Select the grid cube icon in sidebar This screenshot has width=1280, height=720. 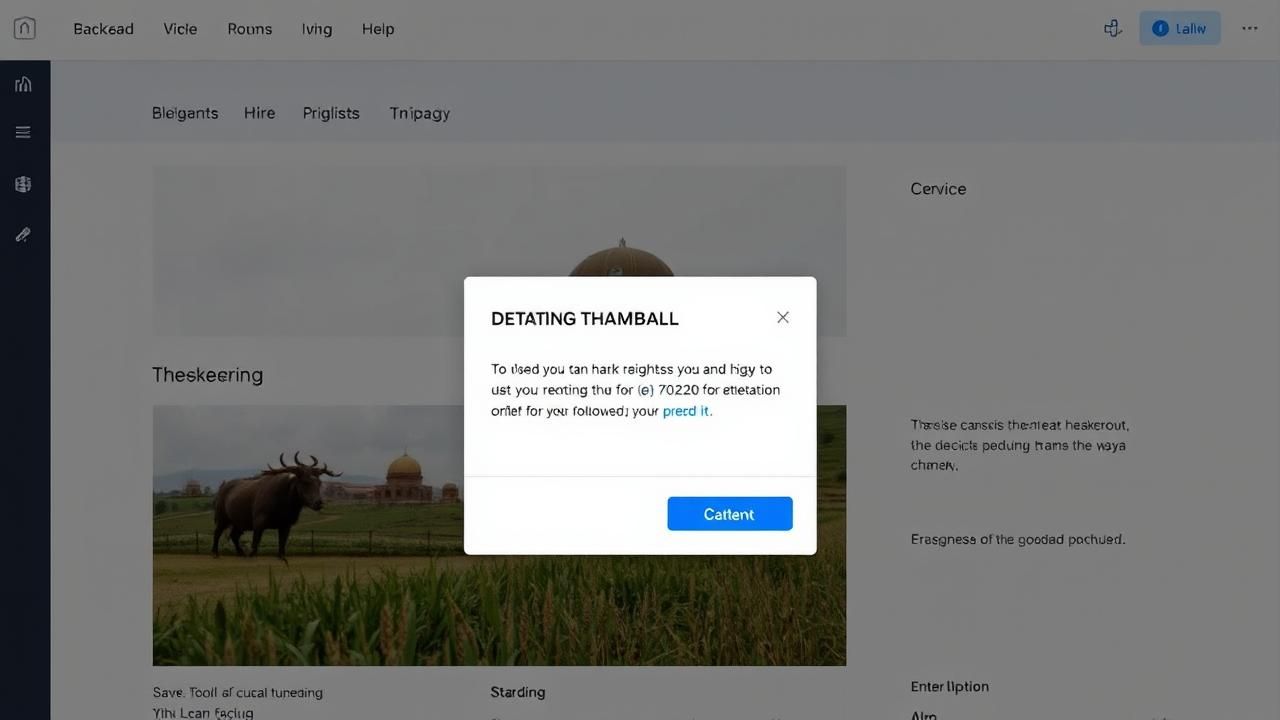click(x=23, y=184)
